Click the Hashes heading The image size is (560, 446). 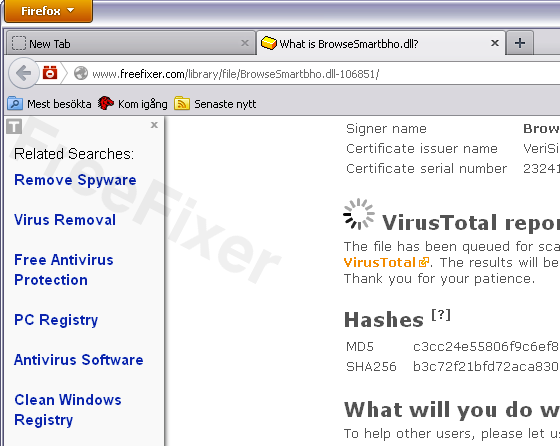point(384,320)
